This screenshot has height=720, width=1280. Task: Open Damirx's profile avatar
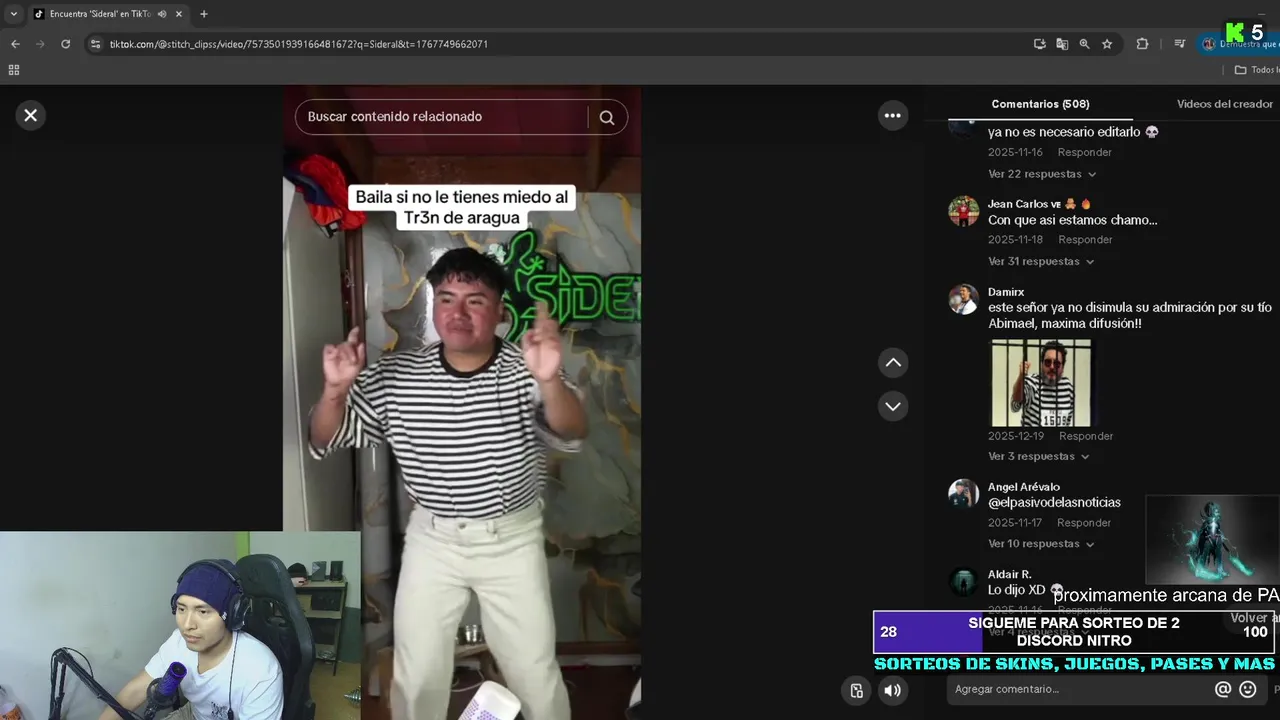(x=964, y=299)
